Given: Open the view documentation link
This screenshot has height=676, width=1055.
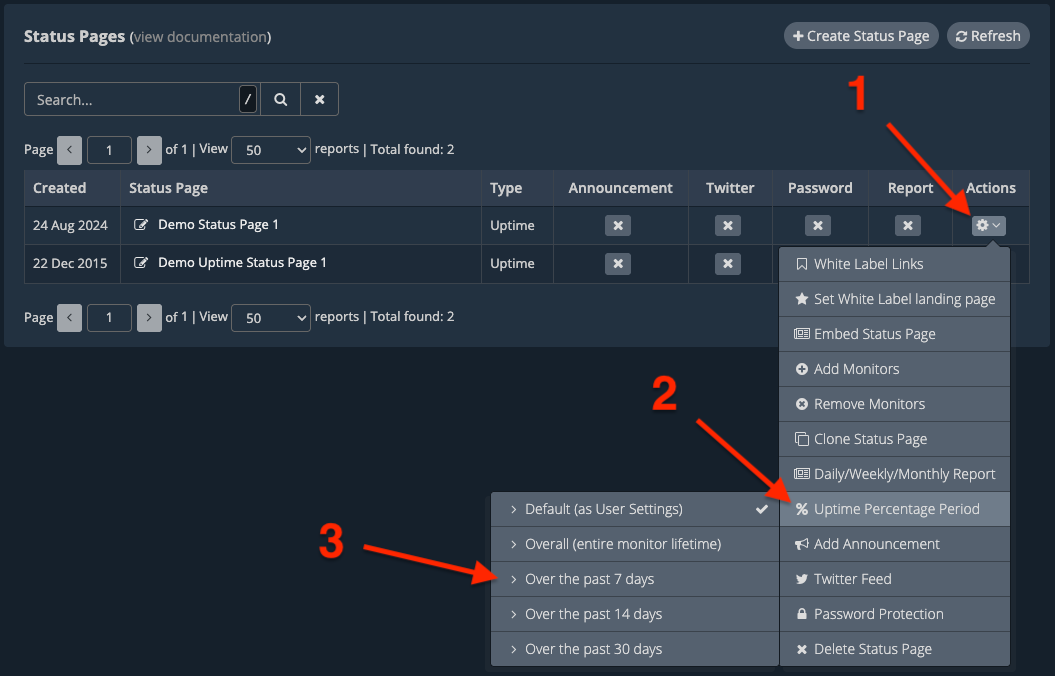Looking at the screenshot, I should click(x=200, y=37).
